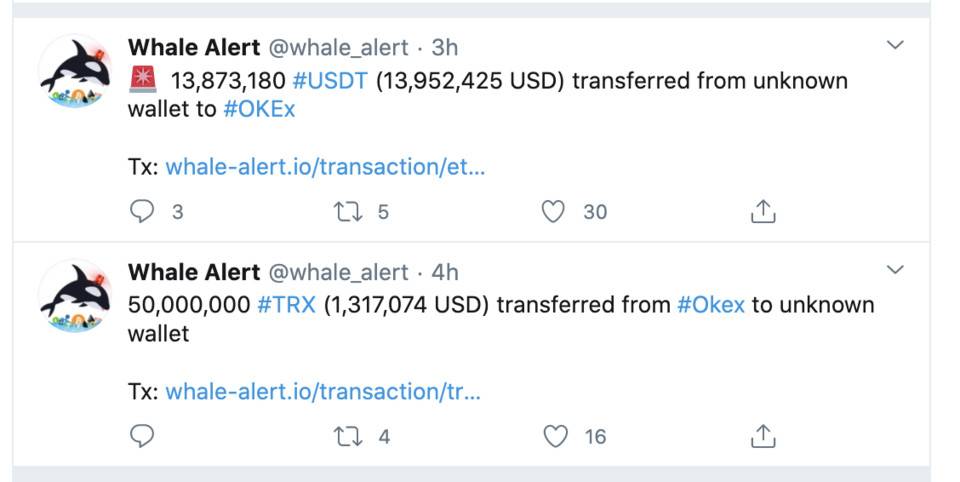Open the #OKEx hashtag link
The image size is (960, 482).
click(259, 109)
